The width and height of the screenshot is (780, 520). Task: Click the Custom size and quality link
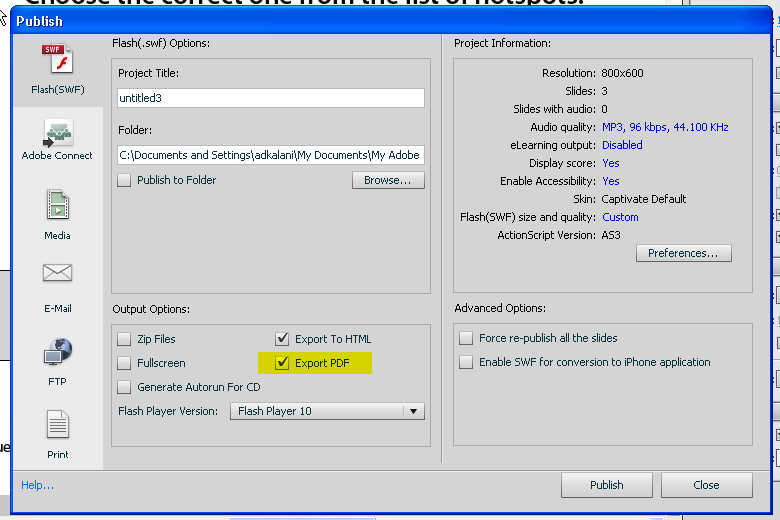pos(620,217)
